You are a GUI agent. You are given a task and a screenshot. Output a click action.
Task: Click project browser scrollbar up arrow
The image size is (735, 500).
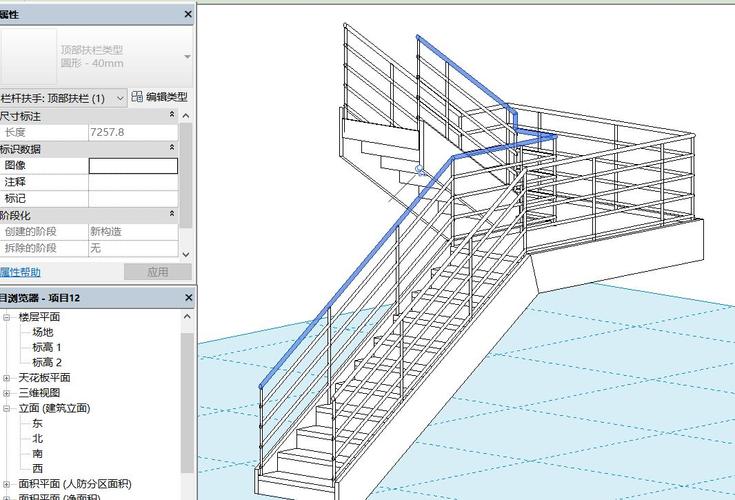tap(187, 316)
